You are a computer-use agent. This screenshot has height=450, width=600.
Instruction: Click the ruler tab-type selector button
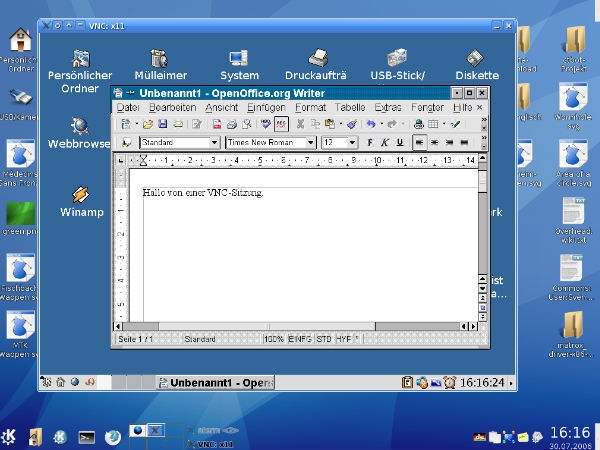[x=121, y=160]
